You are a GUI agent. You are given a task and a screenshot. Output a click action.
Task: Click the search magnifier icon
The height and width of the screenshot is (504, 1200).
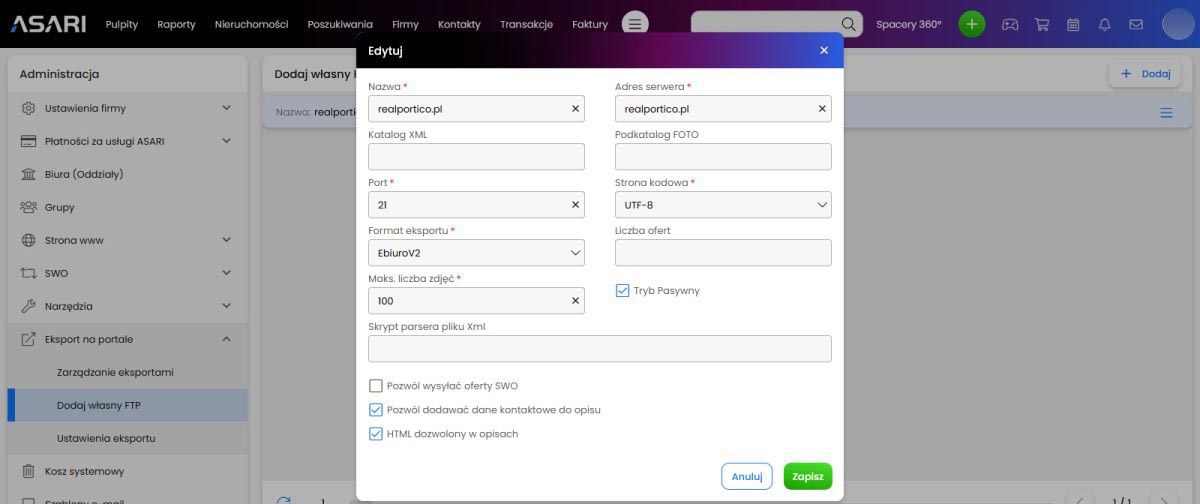(848, 24)
